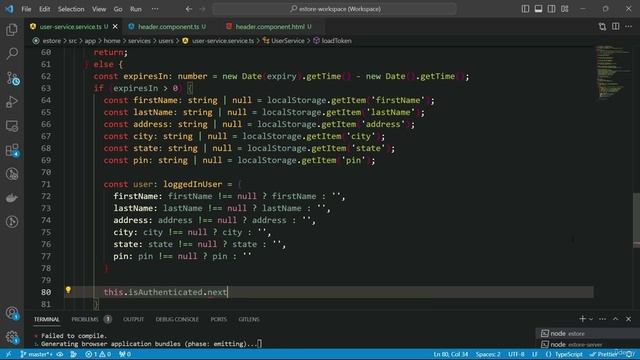Switch to the Ports panel tab
This screenshot has height=360, width=640.
click(218, 319)
